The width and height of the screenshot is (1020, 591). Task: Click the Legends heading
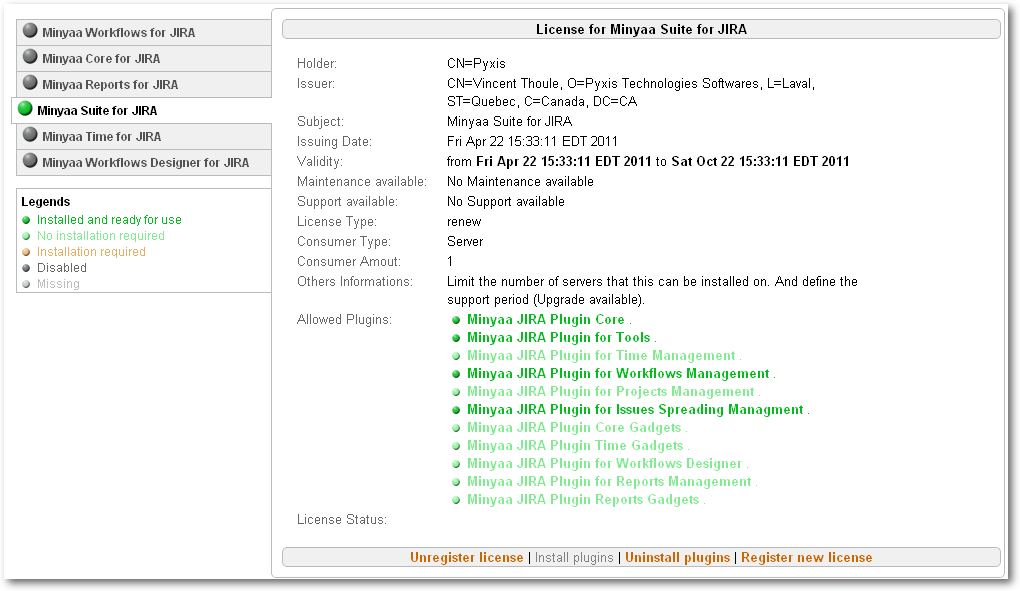click(46, 202)
